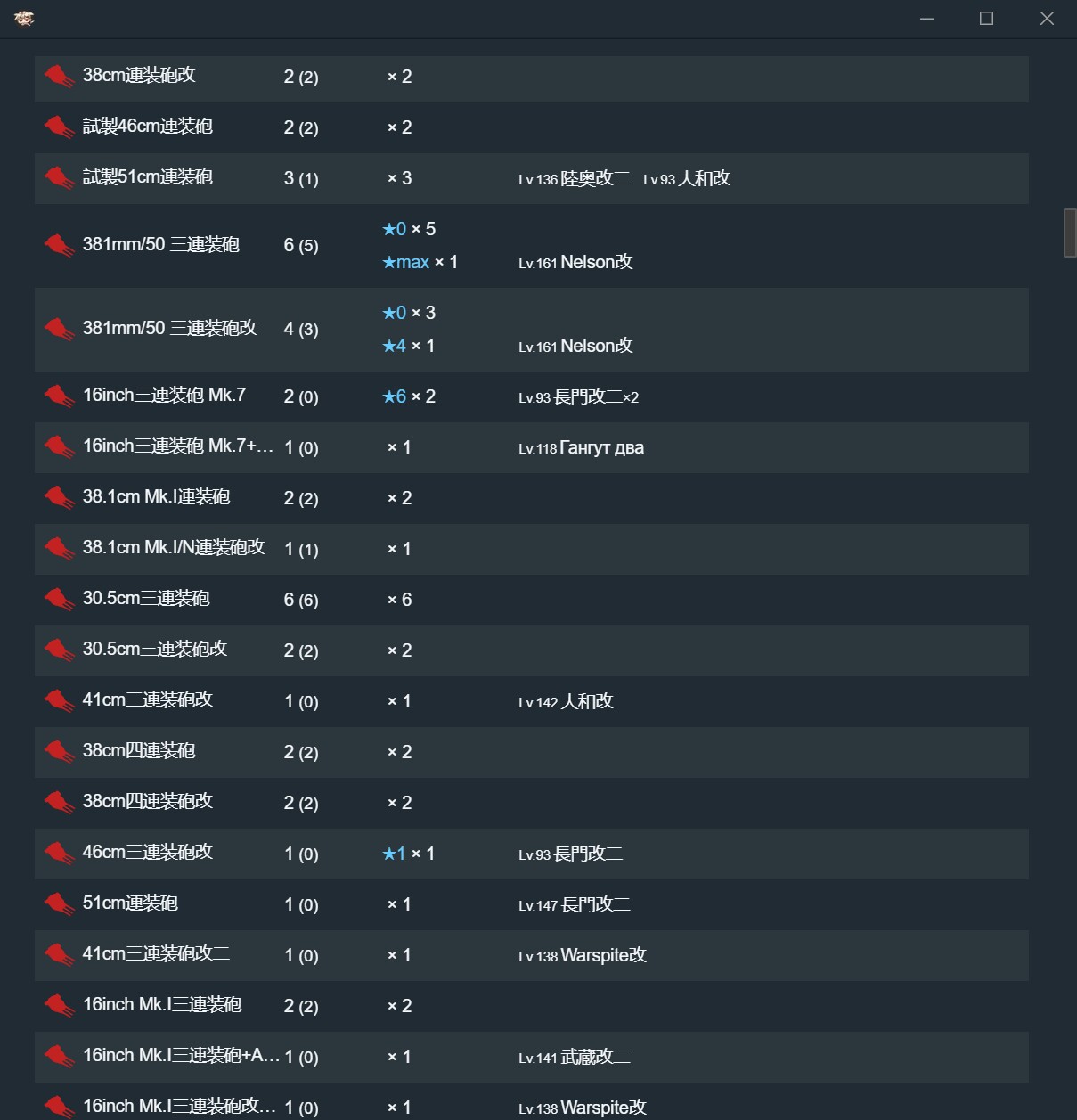
Task: Click the ★max Nelson改 equipped entry
Action: pos(575,262)
